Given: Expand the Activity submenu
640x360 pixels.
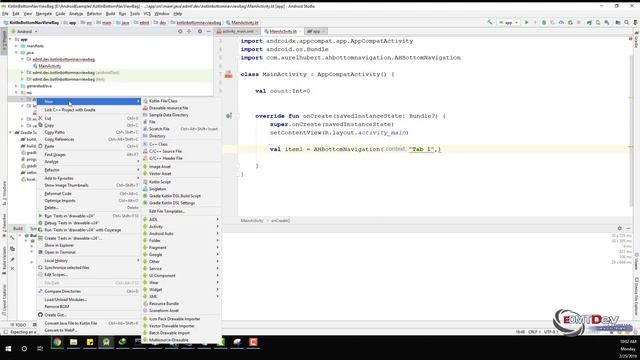Looking at the screenshot, I should click(x=181, y=227).
